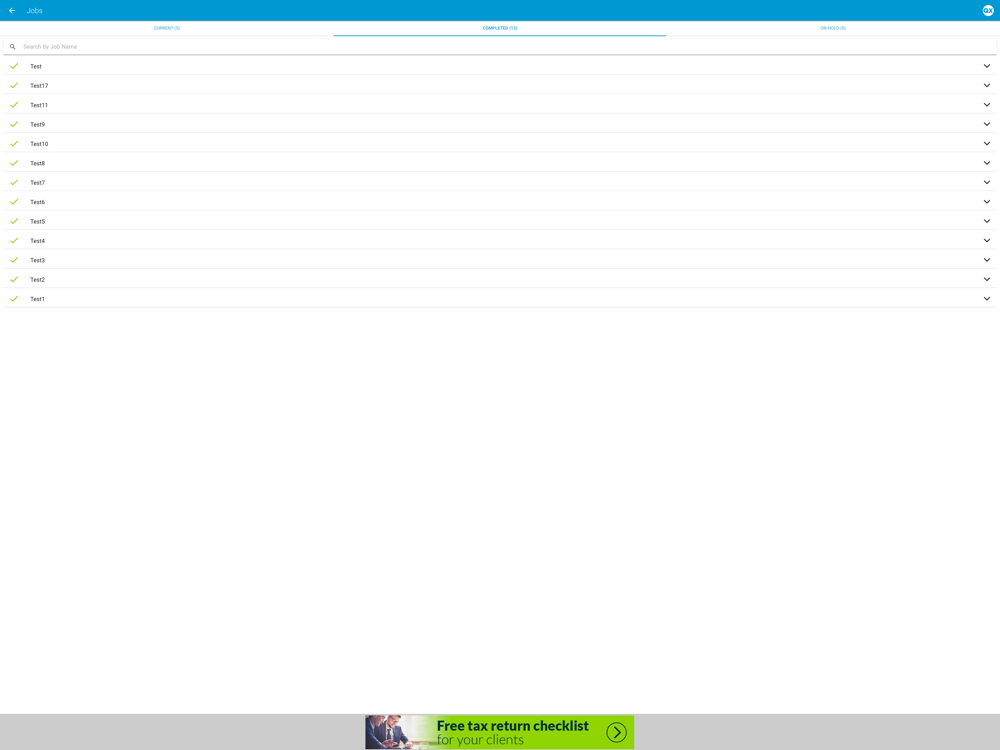
Task: Select the Completed tab
Action: [x=500, y=28]
